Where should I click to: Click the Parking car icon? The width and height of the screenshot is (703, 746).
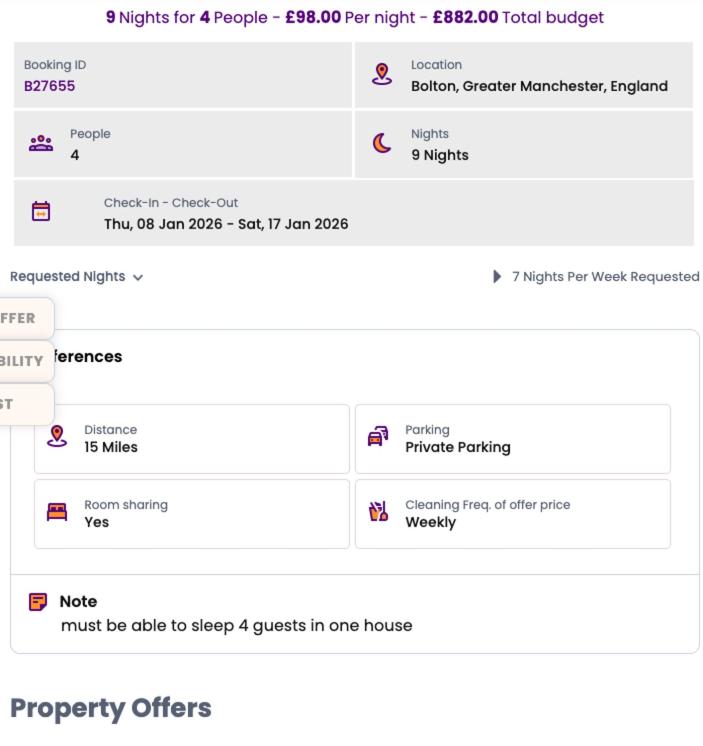[x=379, y=438]
